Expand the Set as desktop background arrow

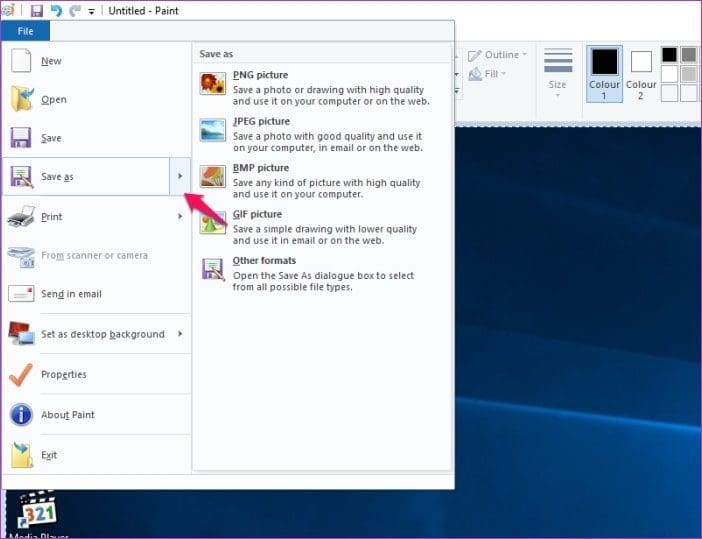[x=180, y=334]
